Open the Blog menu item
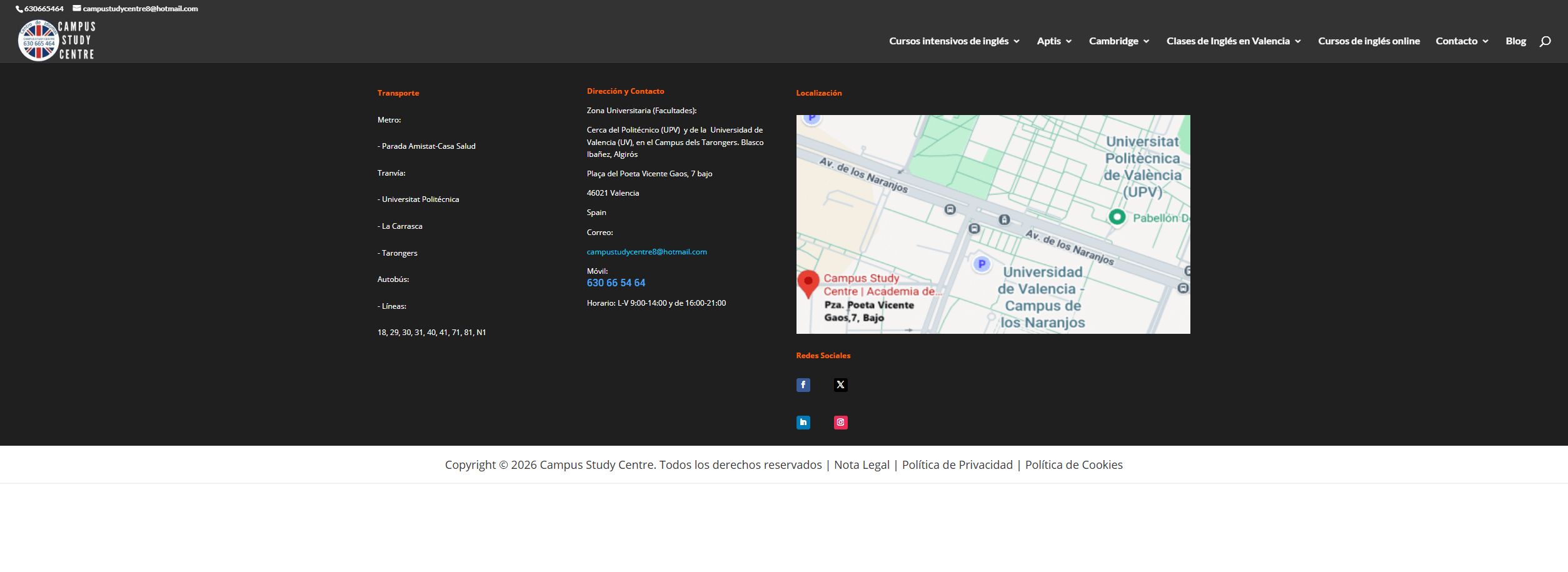The image size is (1568, 572). 1515,41
